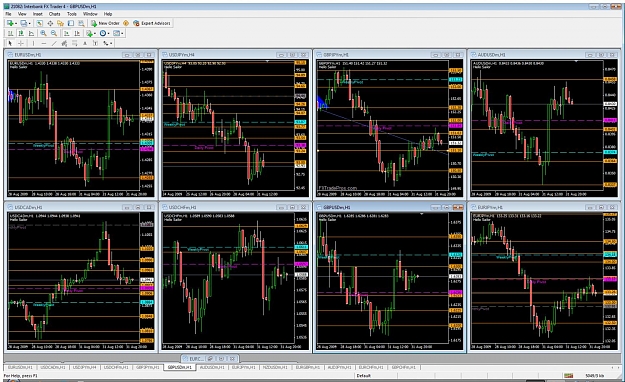Viewport: 625px width, 382px height.
Task: Activate the Crosshair mode
Action: tap(21, 43)
